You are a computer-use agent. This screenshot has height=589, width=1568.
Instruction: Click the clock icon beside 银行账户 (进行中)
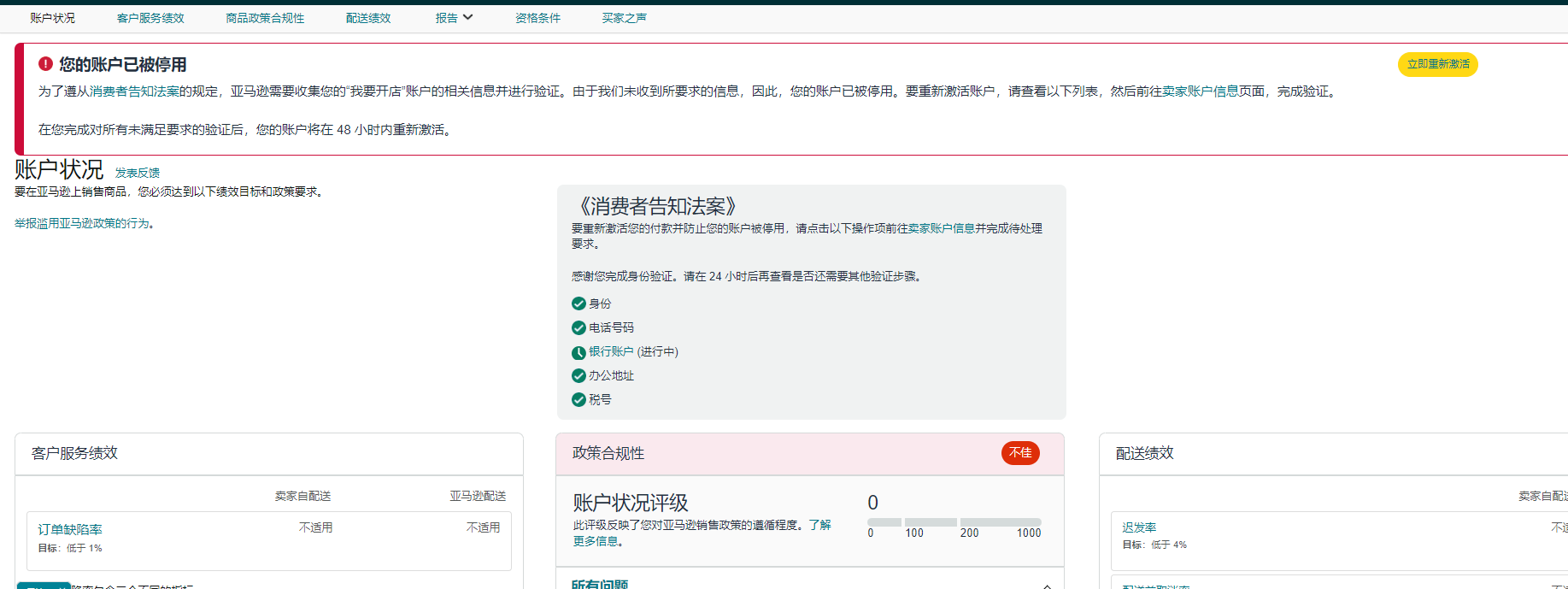pyautogui.click(x=578, y=352)
